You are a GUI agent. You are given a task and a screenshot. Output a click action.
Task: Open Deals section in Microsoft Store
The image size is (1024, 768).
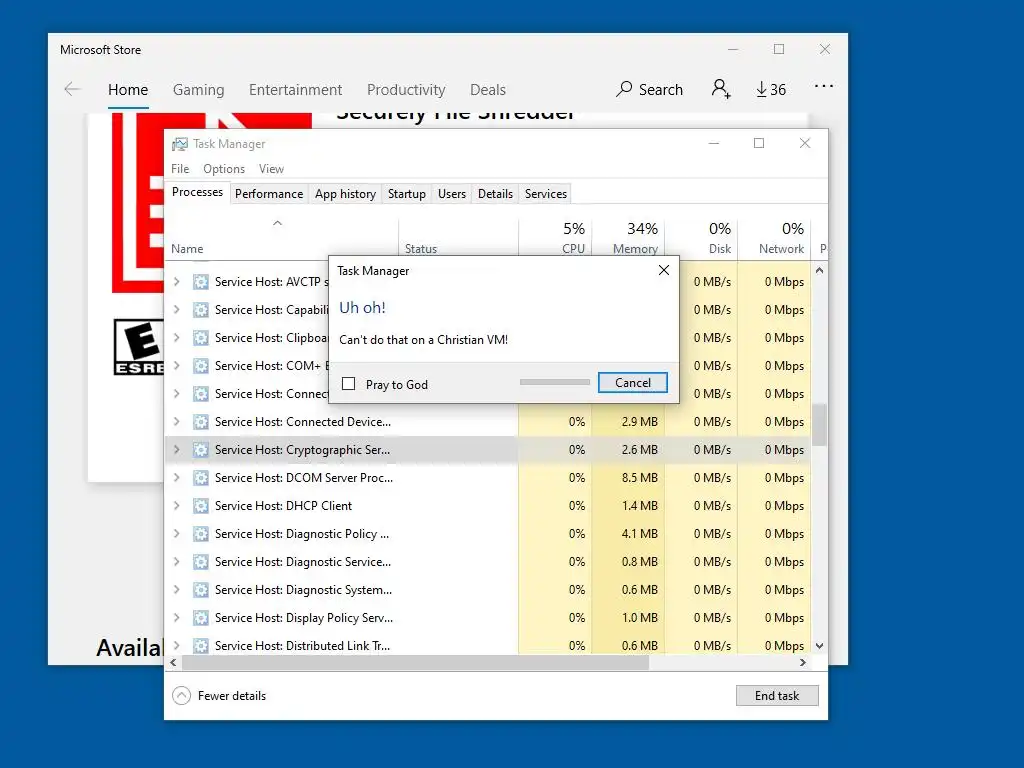coord(488,89)
